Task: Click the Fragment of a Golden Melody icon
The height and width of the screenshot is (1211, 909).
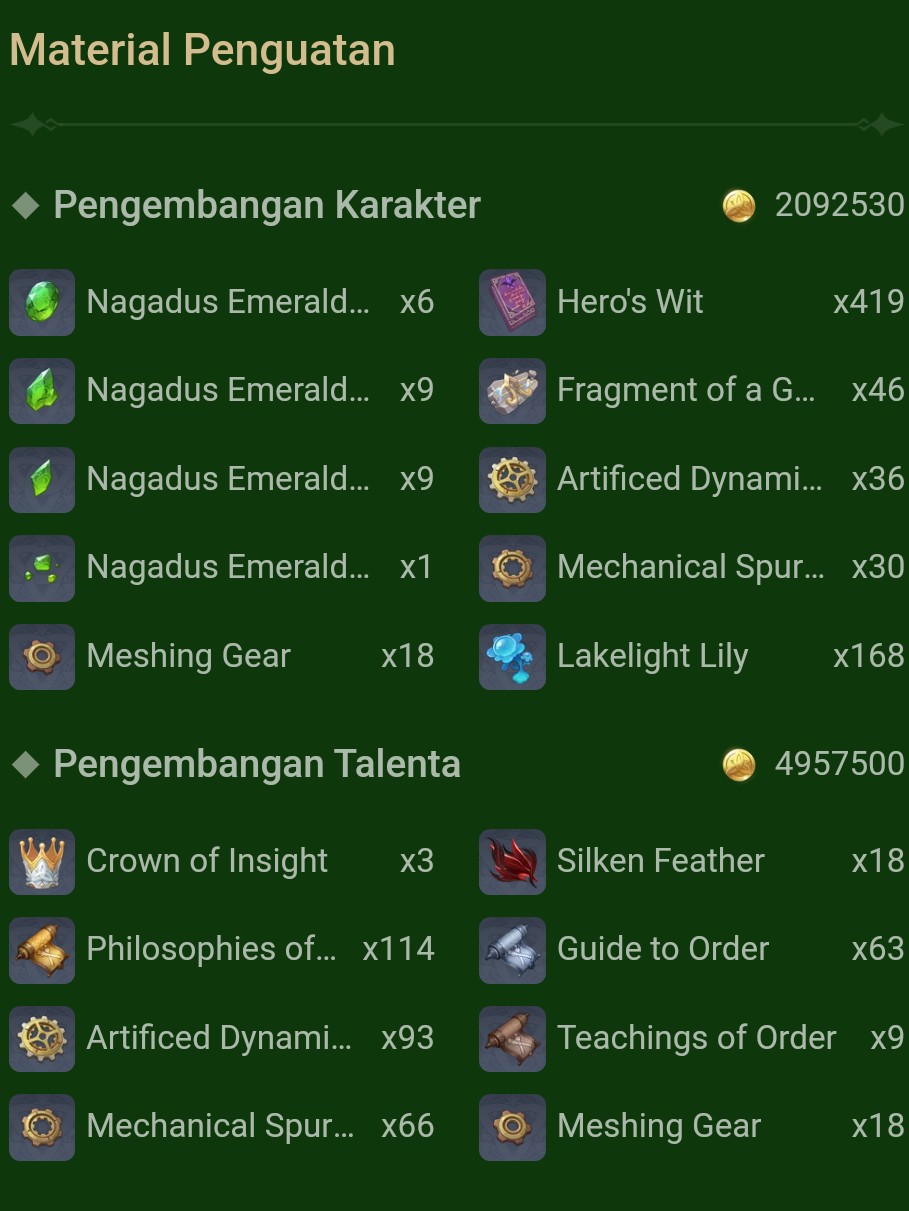Action: (x=512, y=390)
